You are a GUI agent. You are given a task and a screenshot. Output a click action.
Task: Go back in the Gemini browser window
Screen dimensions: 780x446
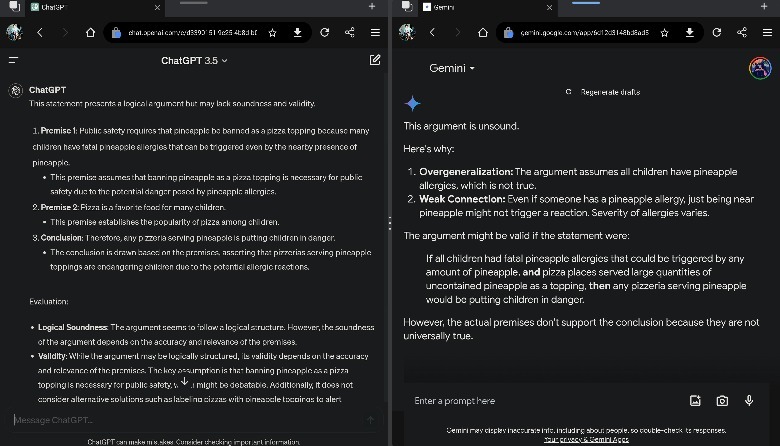(x=432, y=33)
